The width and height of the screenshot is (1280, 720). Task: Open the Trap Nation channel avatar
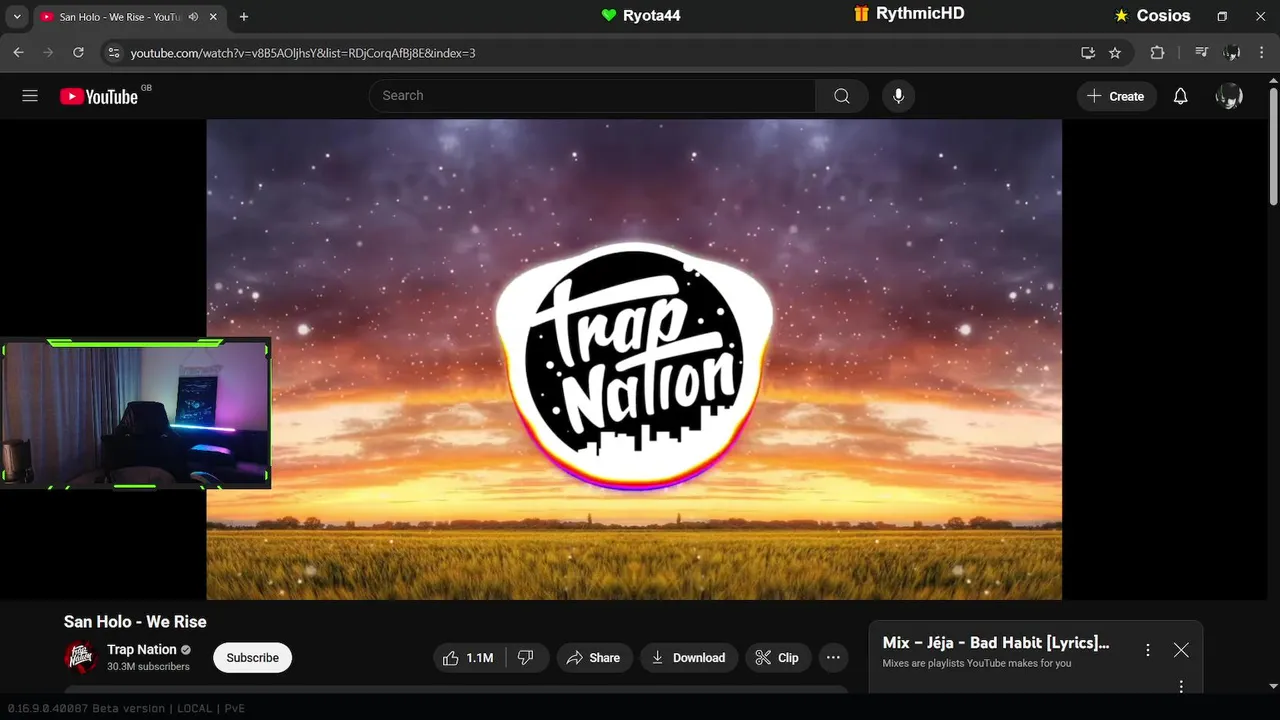[x=80, y=657]
